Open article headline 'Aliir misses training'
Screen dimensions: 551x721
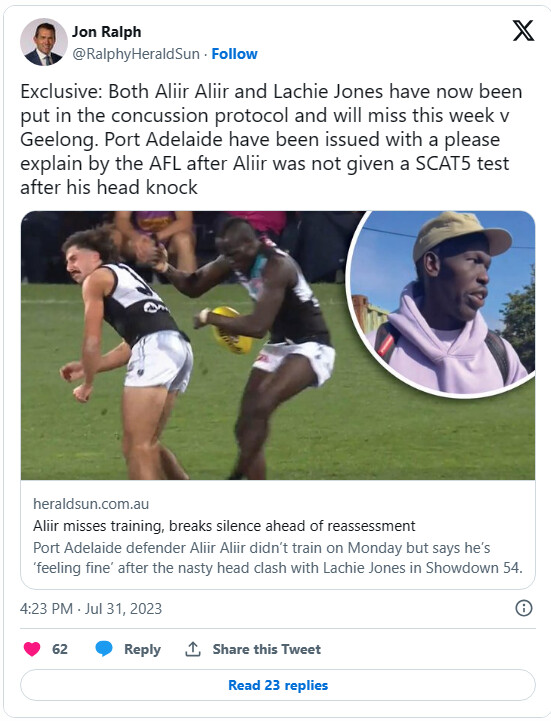click(224, 526)
